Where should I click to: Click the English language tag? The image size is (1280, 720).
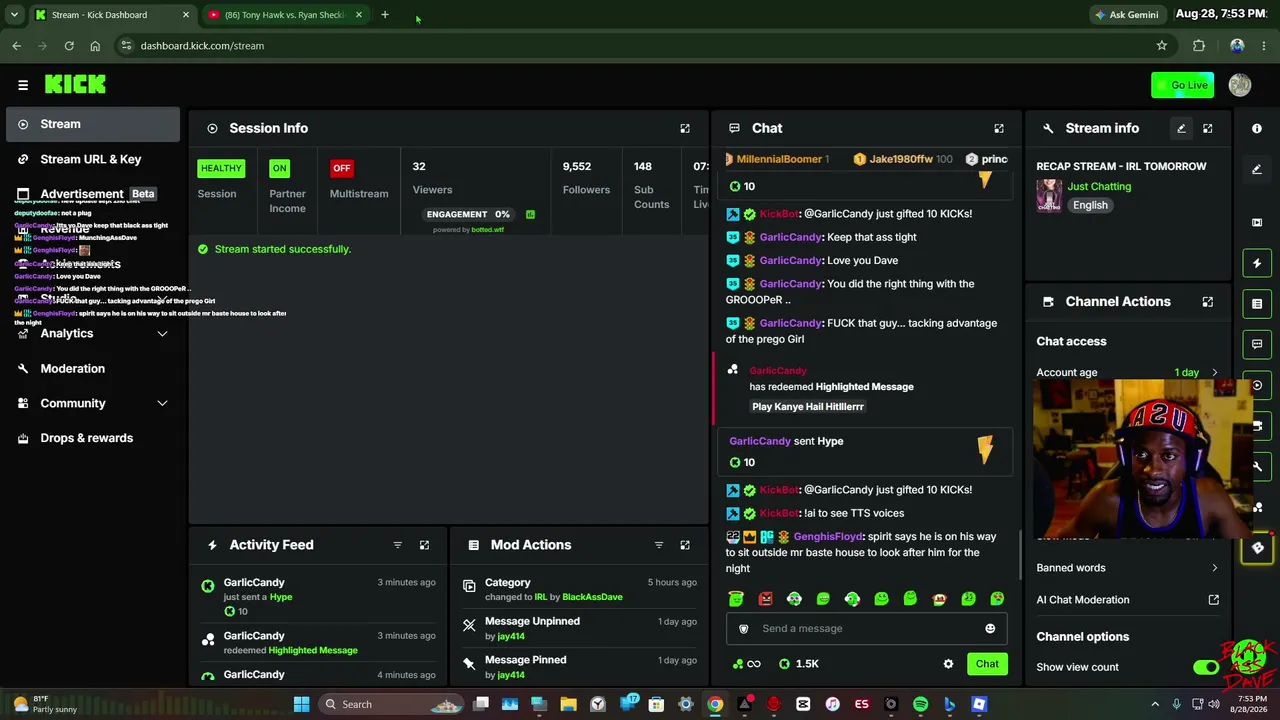(1090, 205)
